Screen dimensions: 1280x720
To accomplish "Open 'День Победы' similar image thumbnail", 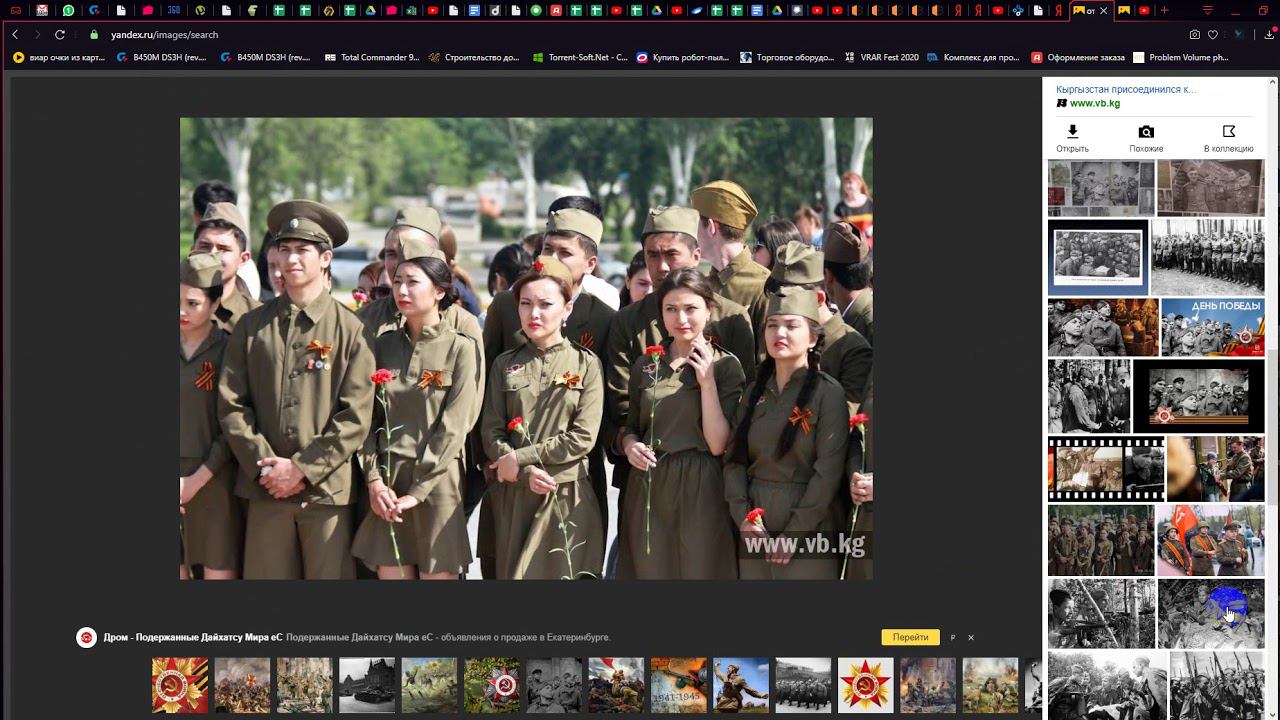I will click(x=1212, y=327).
